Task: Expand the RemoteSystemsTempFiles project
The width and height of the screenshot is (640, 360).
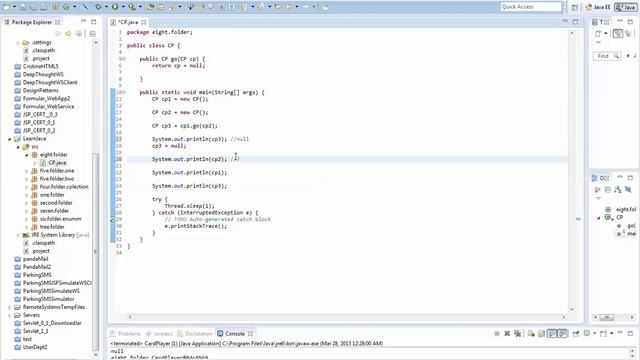Action: click(9, 307)
